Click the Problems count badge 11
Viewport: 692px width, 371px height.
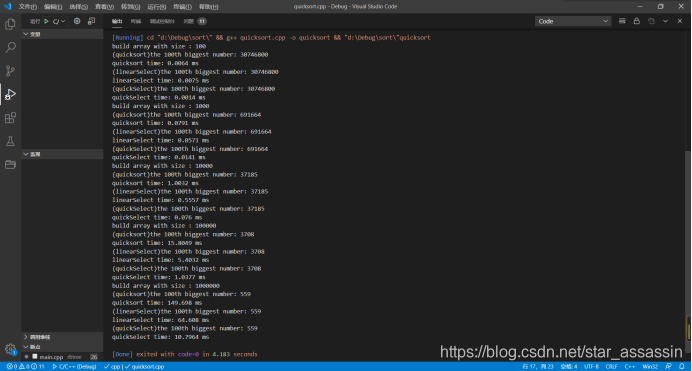(202, 21)
